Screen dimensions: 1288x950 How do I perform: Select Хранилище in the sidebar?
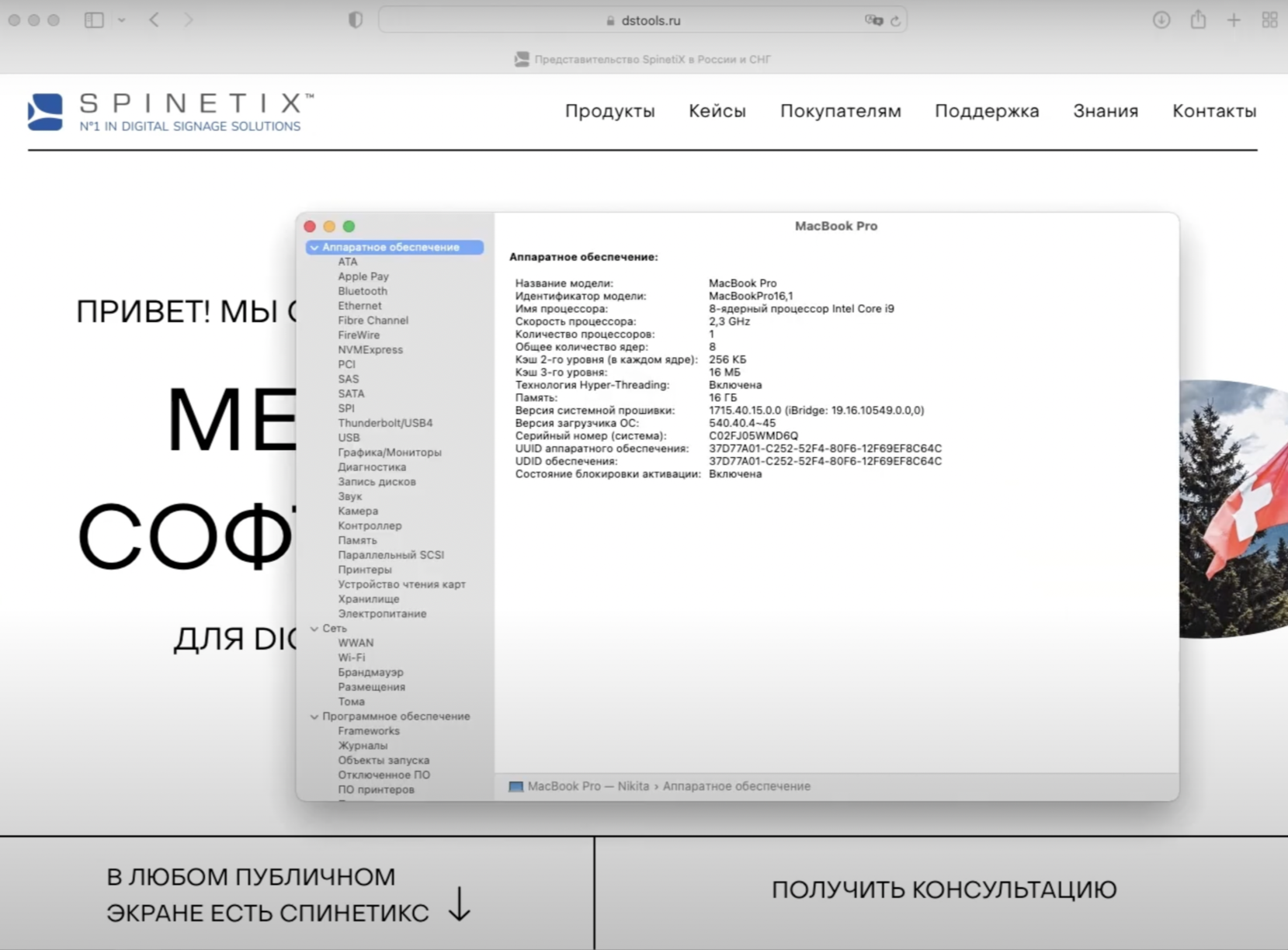coord(369,599)
